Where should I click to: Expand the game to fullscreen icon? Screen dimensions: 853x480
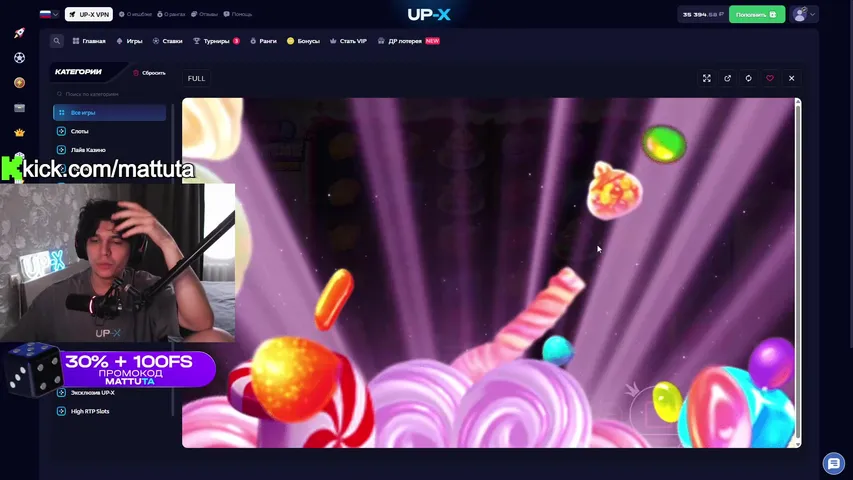click(707, 78)
